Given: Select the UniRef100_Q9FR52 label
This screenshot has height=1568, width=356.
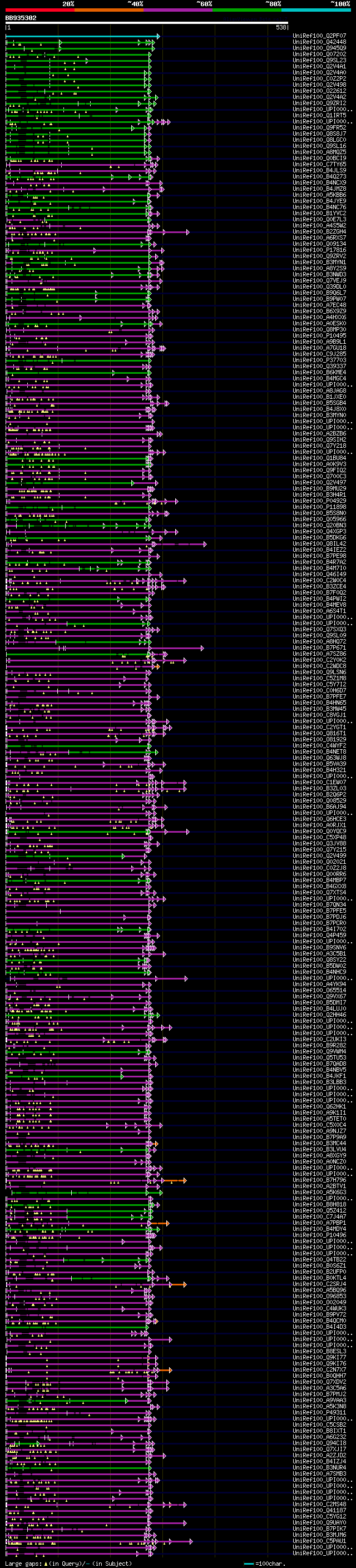Looking at the screenshot, I should [x=319, y=128].
